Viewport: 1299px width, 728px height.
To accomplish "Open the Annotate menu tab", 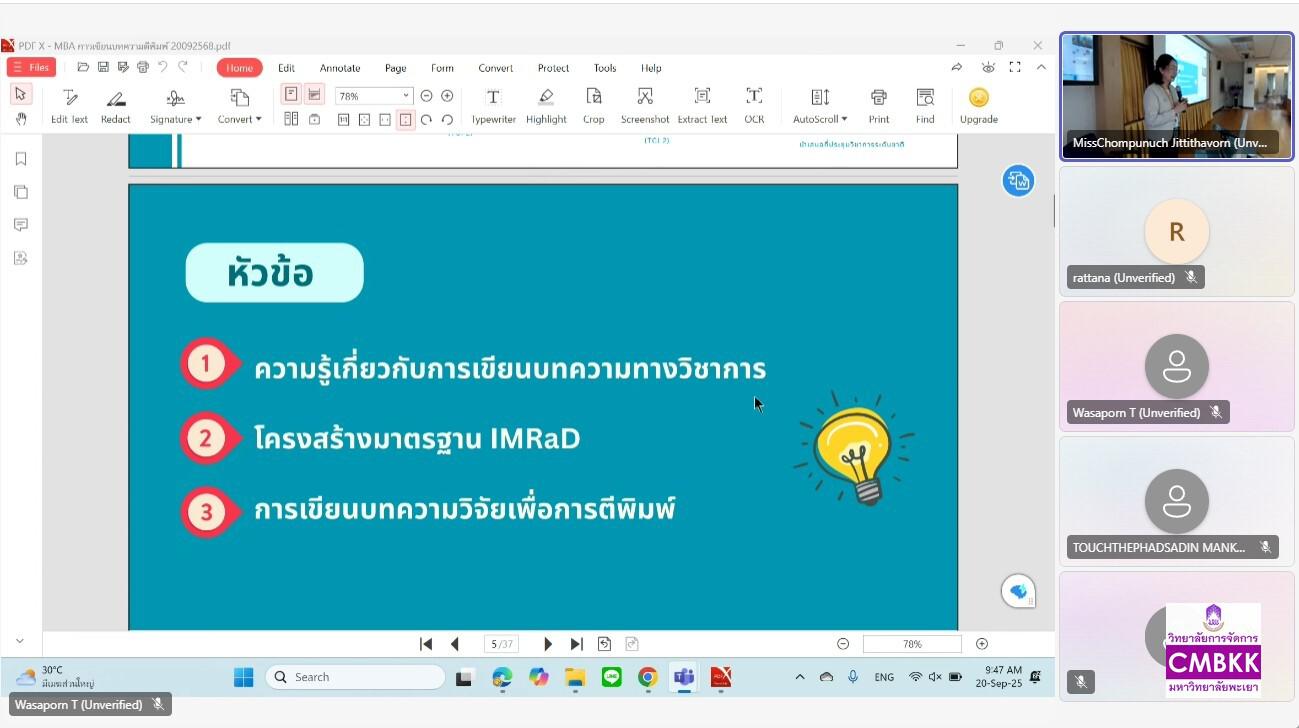I will tap(340, 68).
